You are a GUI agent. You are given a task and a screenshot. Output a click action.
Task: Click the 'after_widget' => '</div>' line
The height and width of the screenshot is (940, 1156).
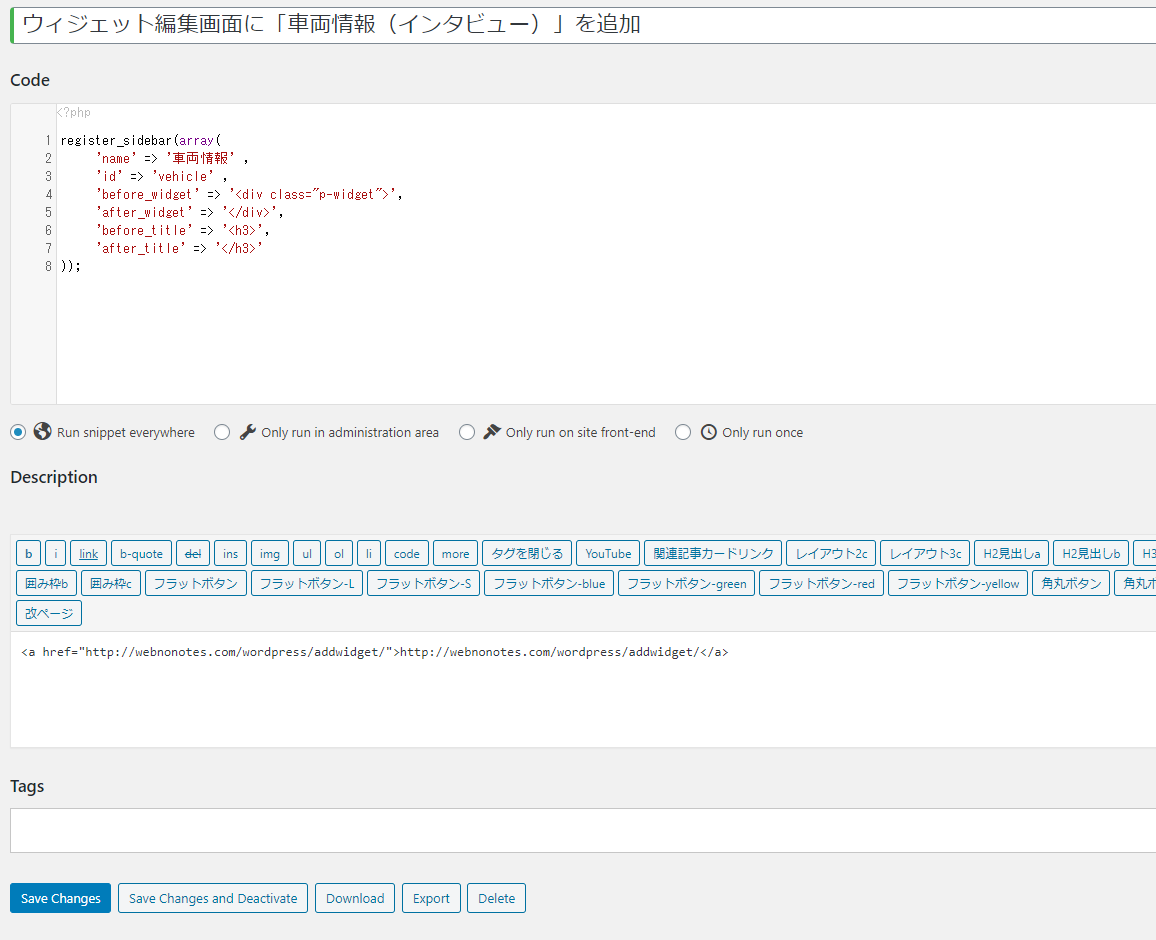[x=189, y=212]
